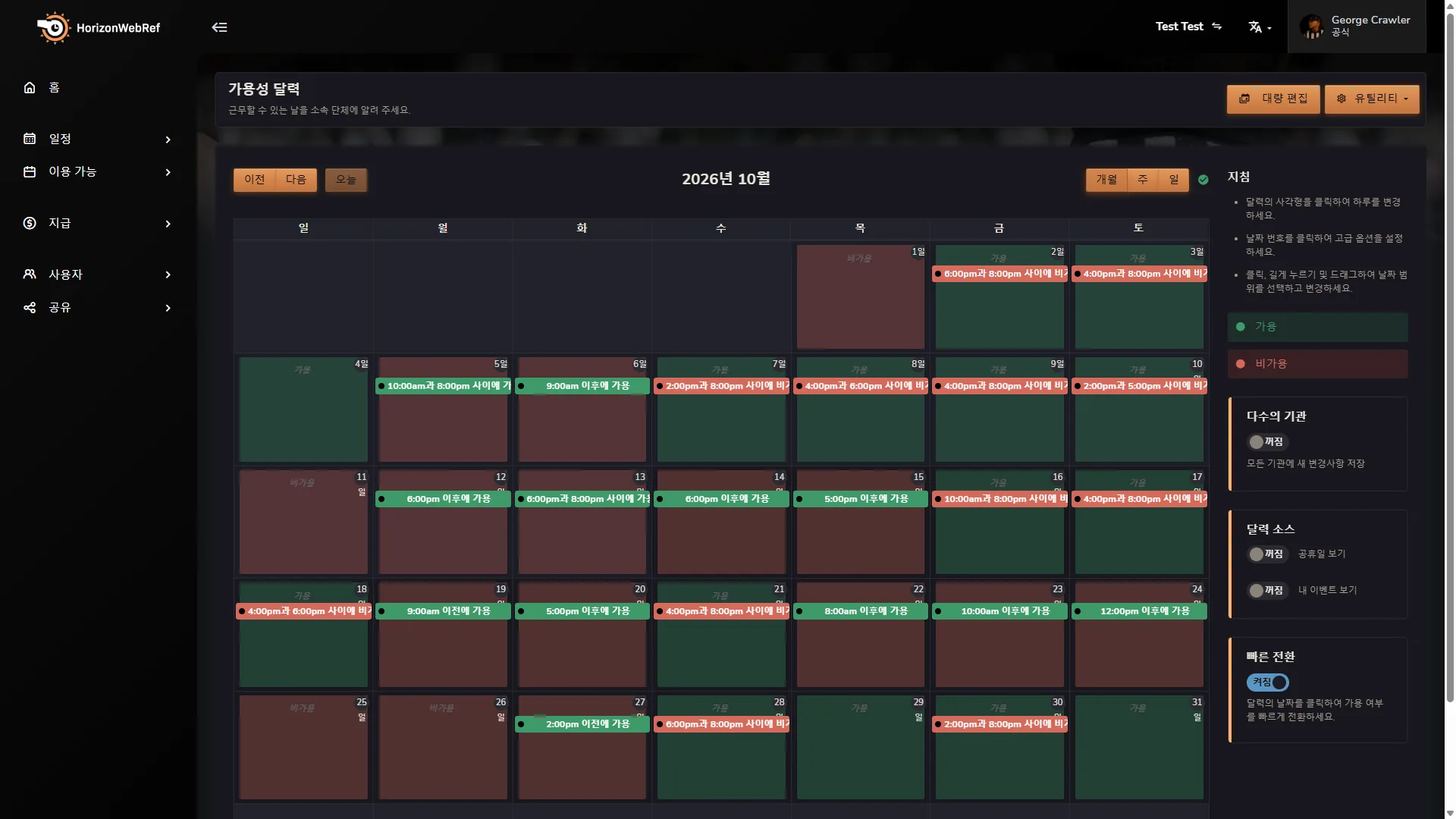
Task: Click the date number 15 on the calendar
Action: click(x=918, y=477)
